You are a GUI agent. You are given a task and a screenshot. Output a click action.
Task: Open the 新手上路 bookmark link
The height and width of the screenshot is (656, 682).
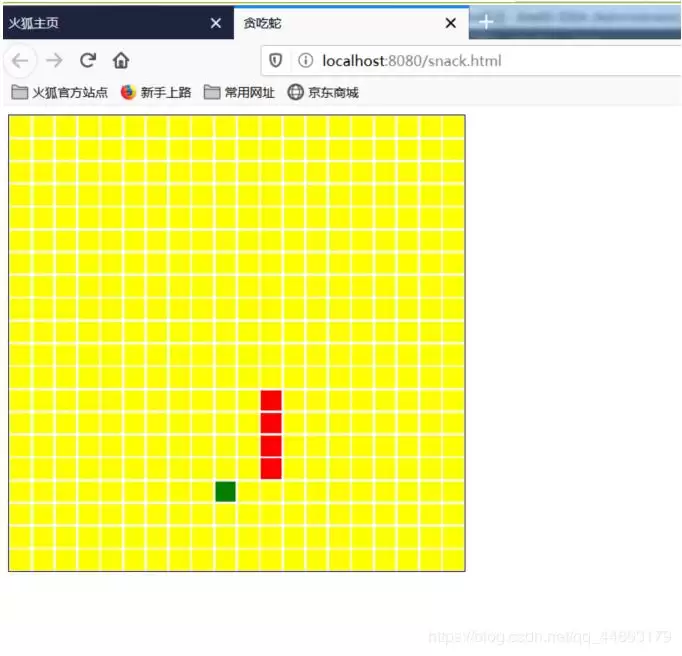[166, 92]
